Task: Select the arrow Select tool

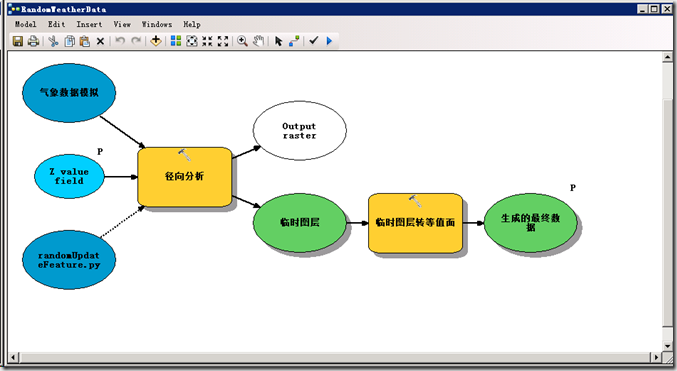Action: tap(278, 41)
